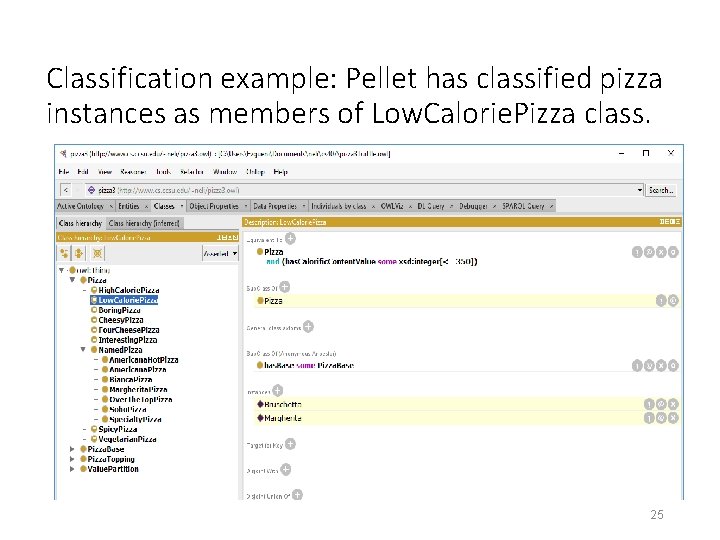Open the ontology IRI dropdown arrow

[639, 190]
